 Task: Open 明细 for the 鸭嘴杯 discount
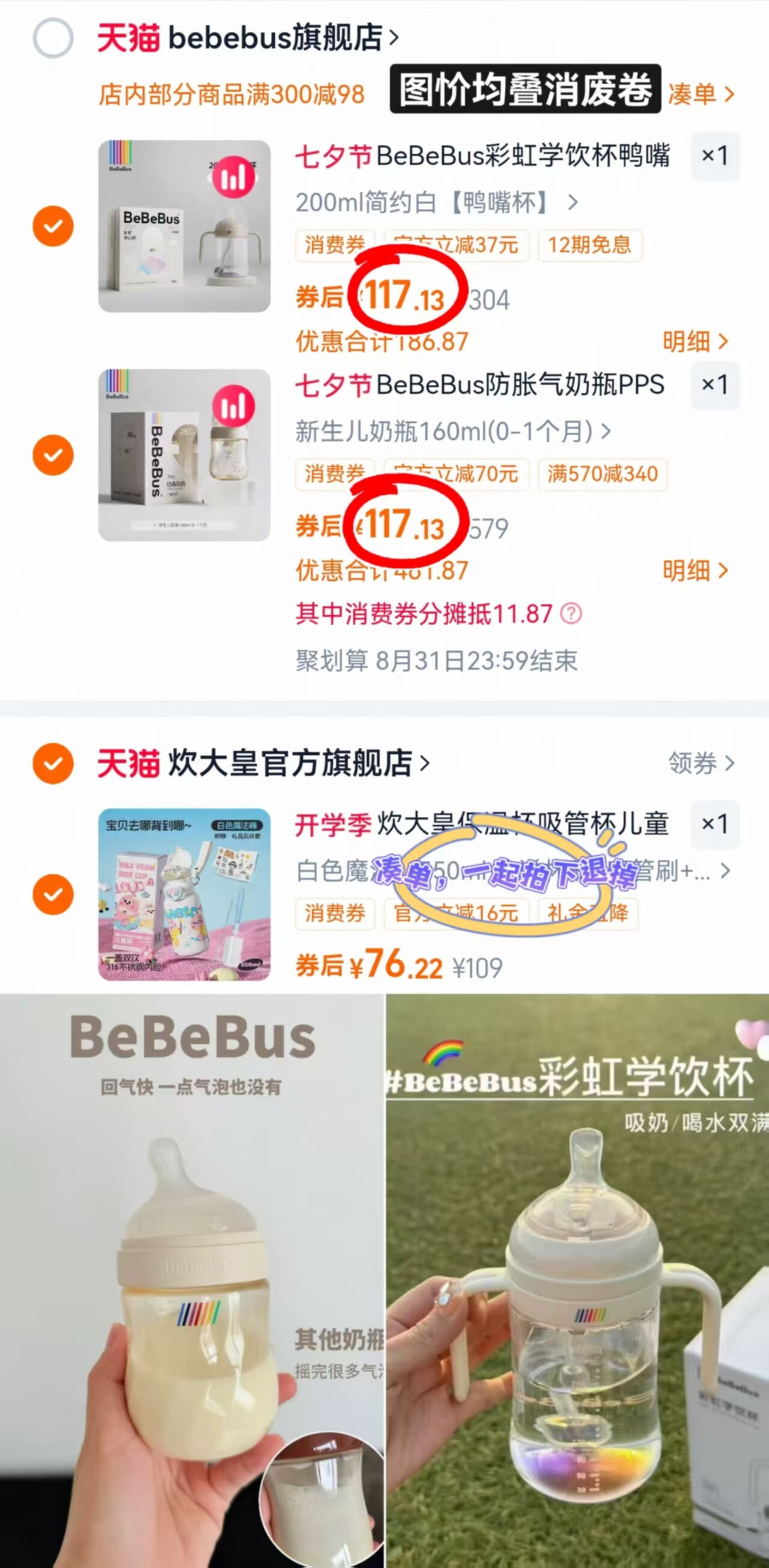pos(695,342)
